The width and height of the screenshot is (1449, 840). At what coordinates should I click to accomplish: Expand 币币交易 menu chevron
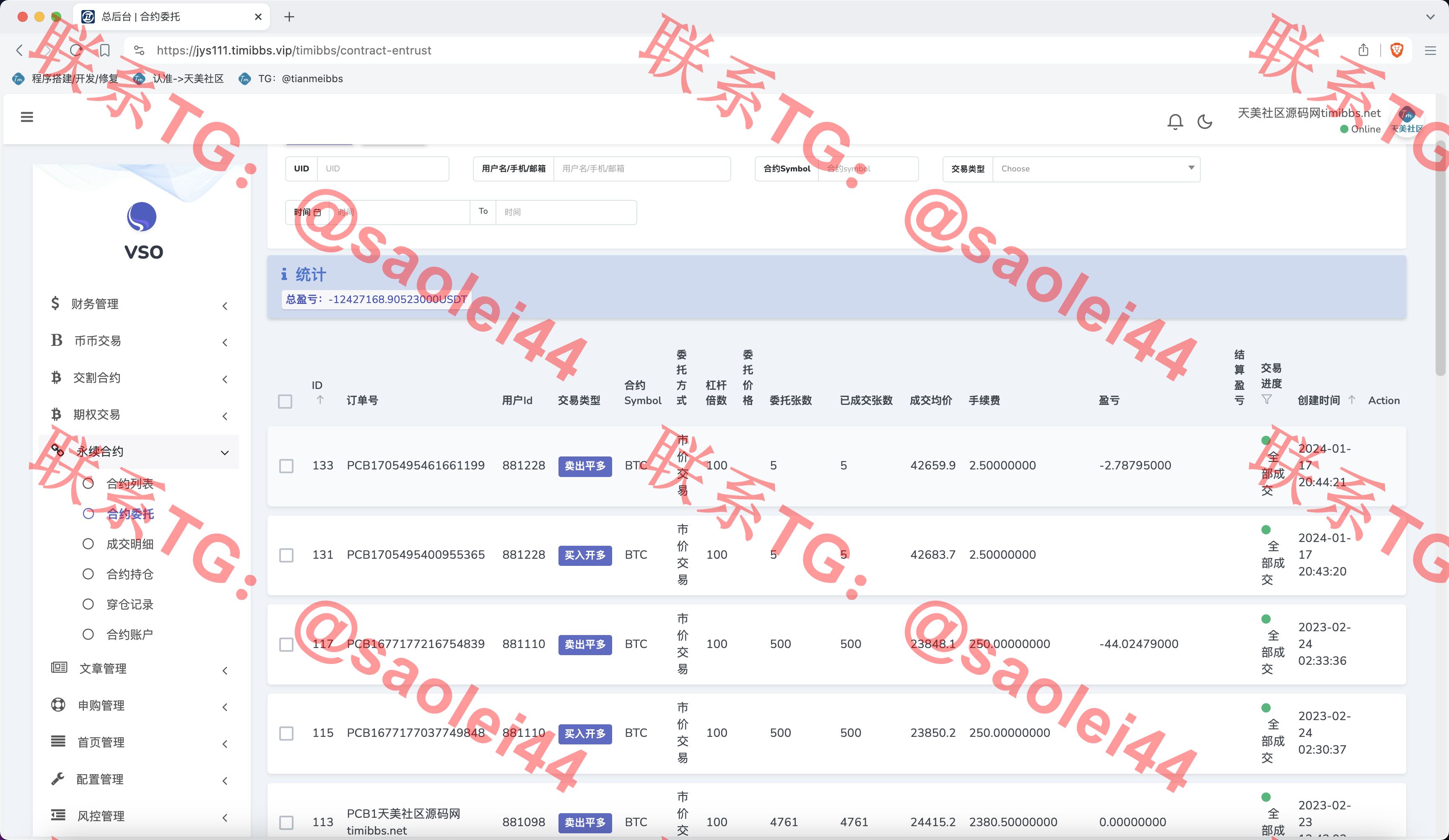click(x=225, y=343)
